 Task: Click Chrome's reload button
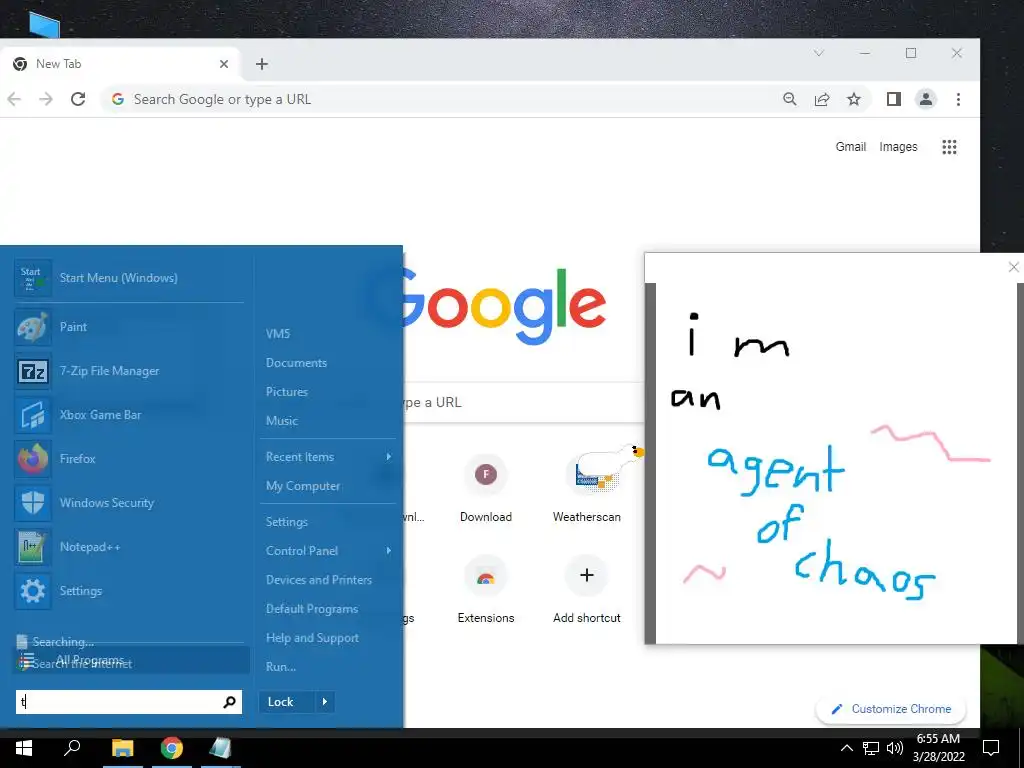(x=78, y=99)
